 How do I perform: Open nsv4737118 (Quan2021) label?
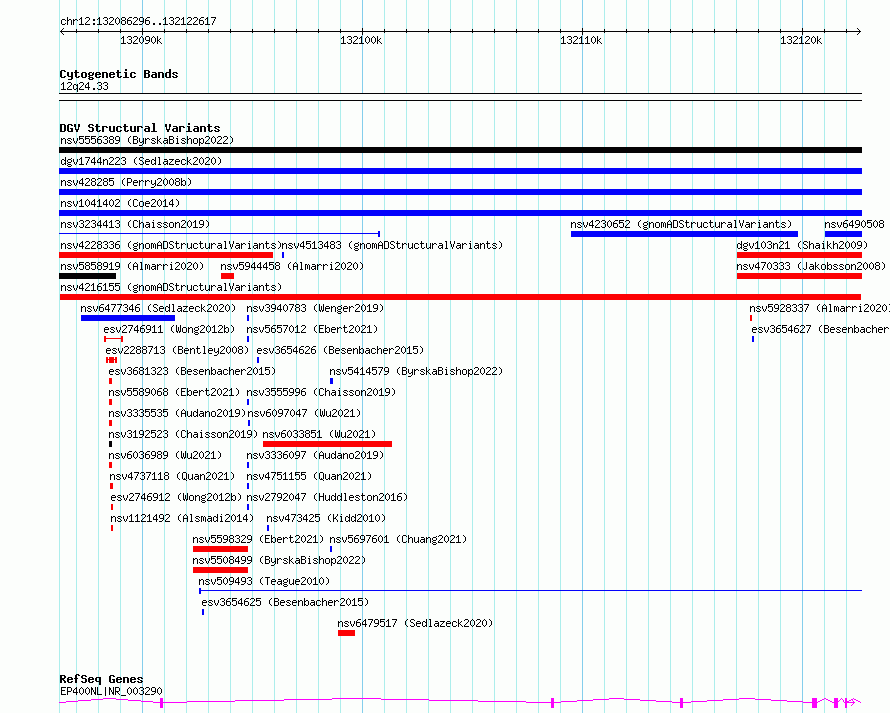click(172, 476)
